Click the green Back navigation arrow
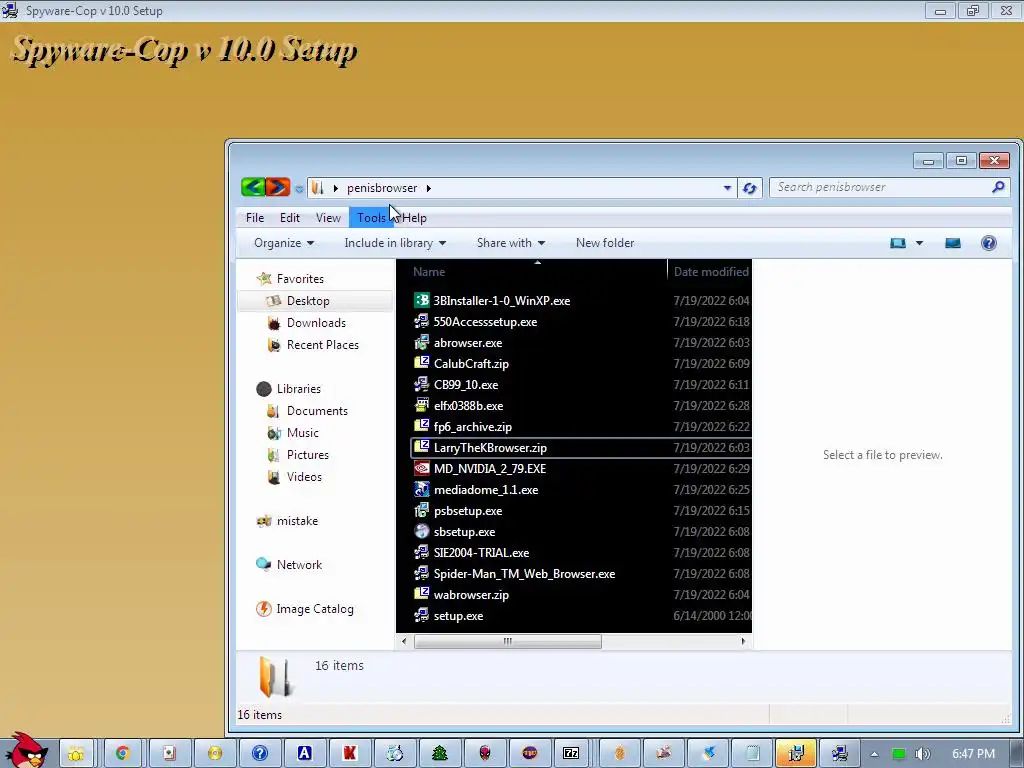This screenshot has height=768, width=1024. pyautogui.click(x=253, y=188)
